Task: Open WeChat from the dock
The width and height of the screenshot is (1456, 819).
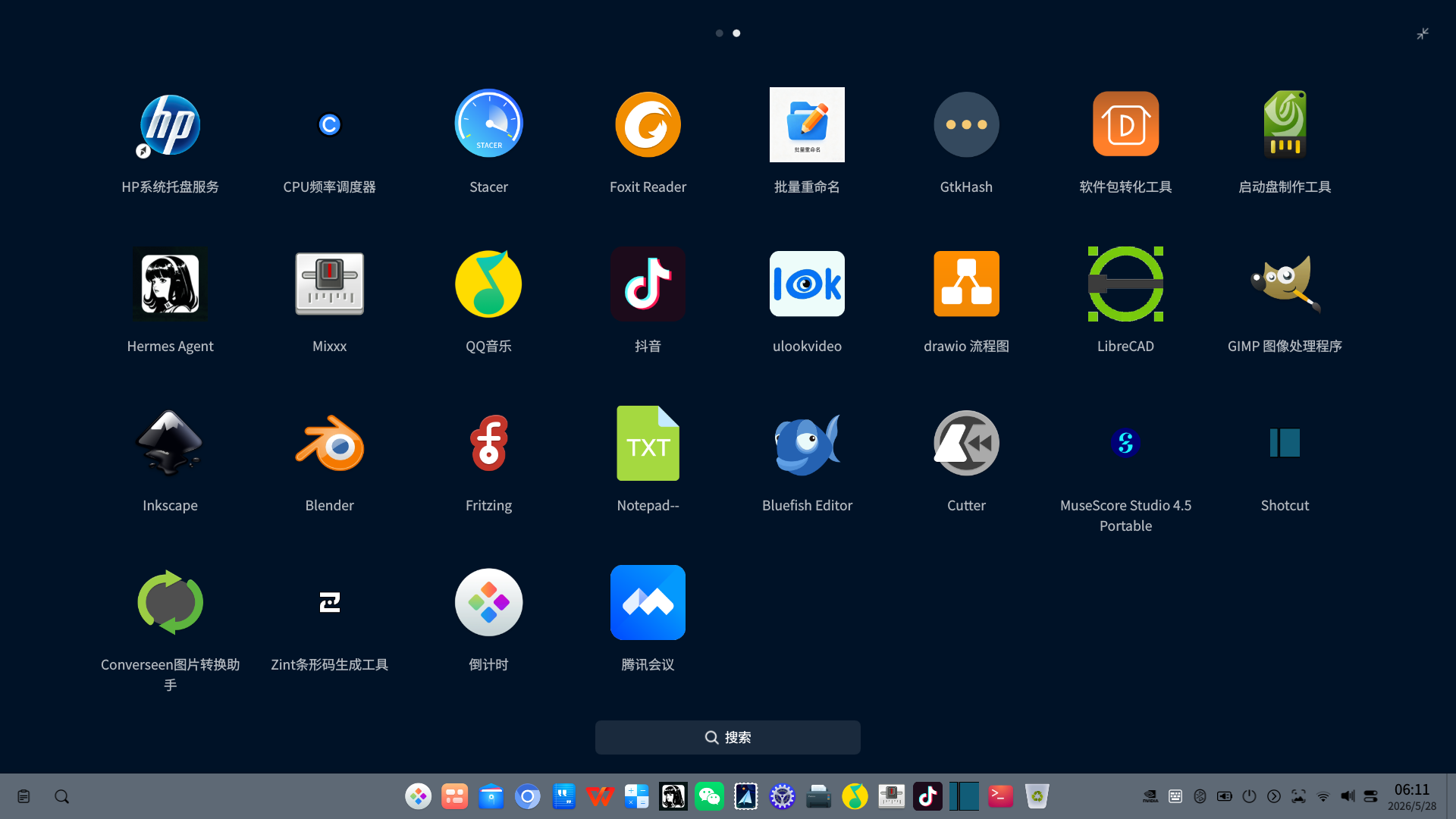Action: 709,796
